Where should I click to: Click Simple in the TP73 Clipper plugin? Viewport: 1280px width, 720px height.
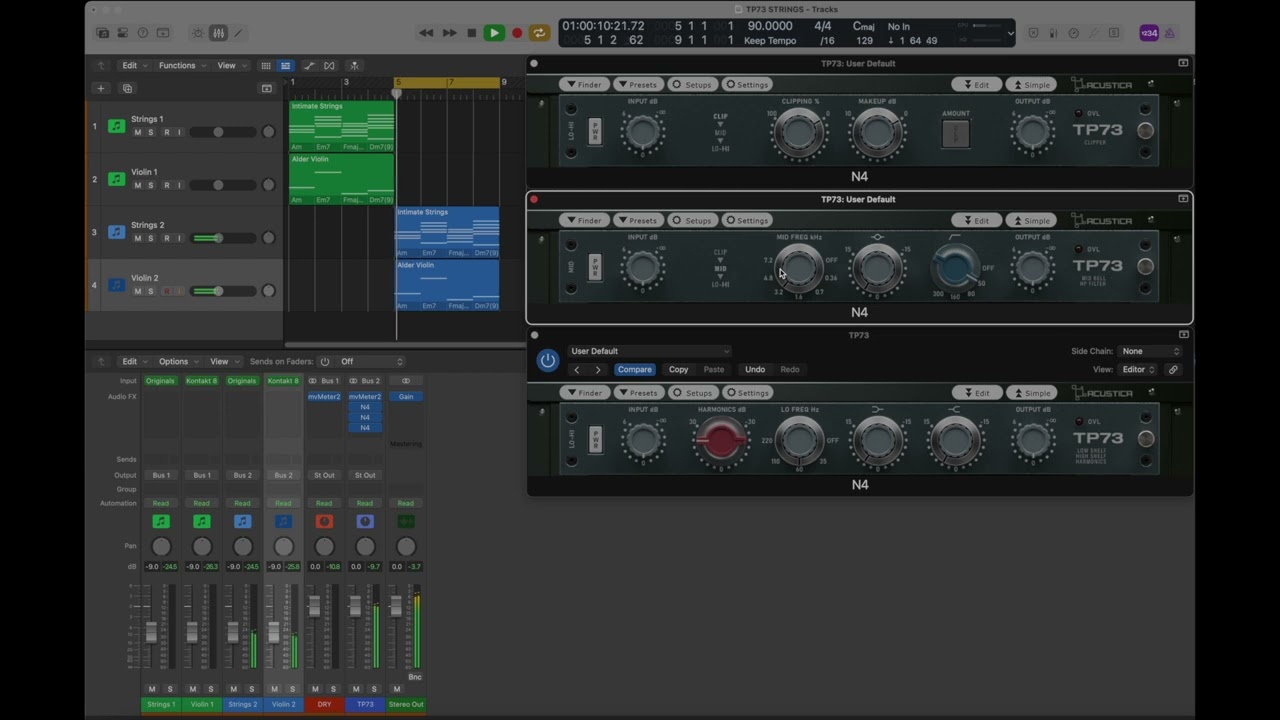(1031, 84)
